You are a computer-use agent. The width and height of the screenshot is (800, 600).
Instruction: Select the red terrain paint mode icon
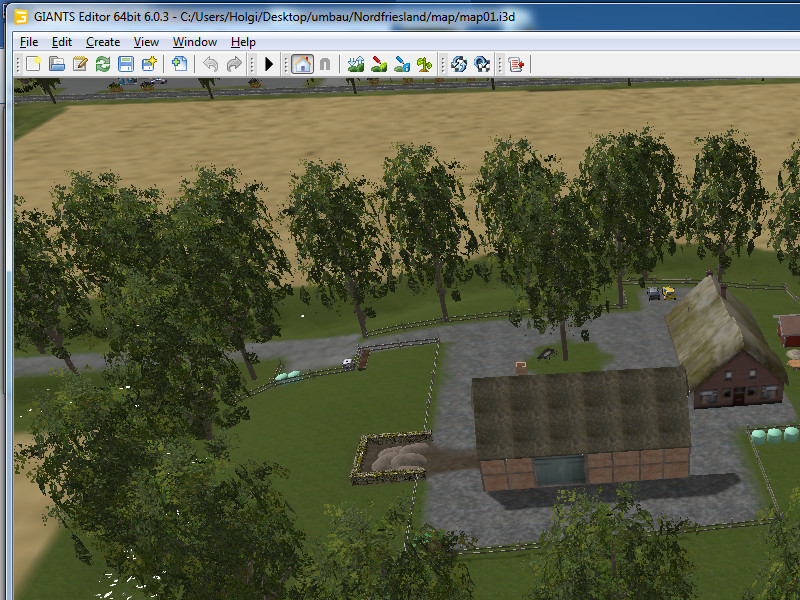coord(379,64)
